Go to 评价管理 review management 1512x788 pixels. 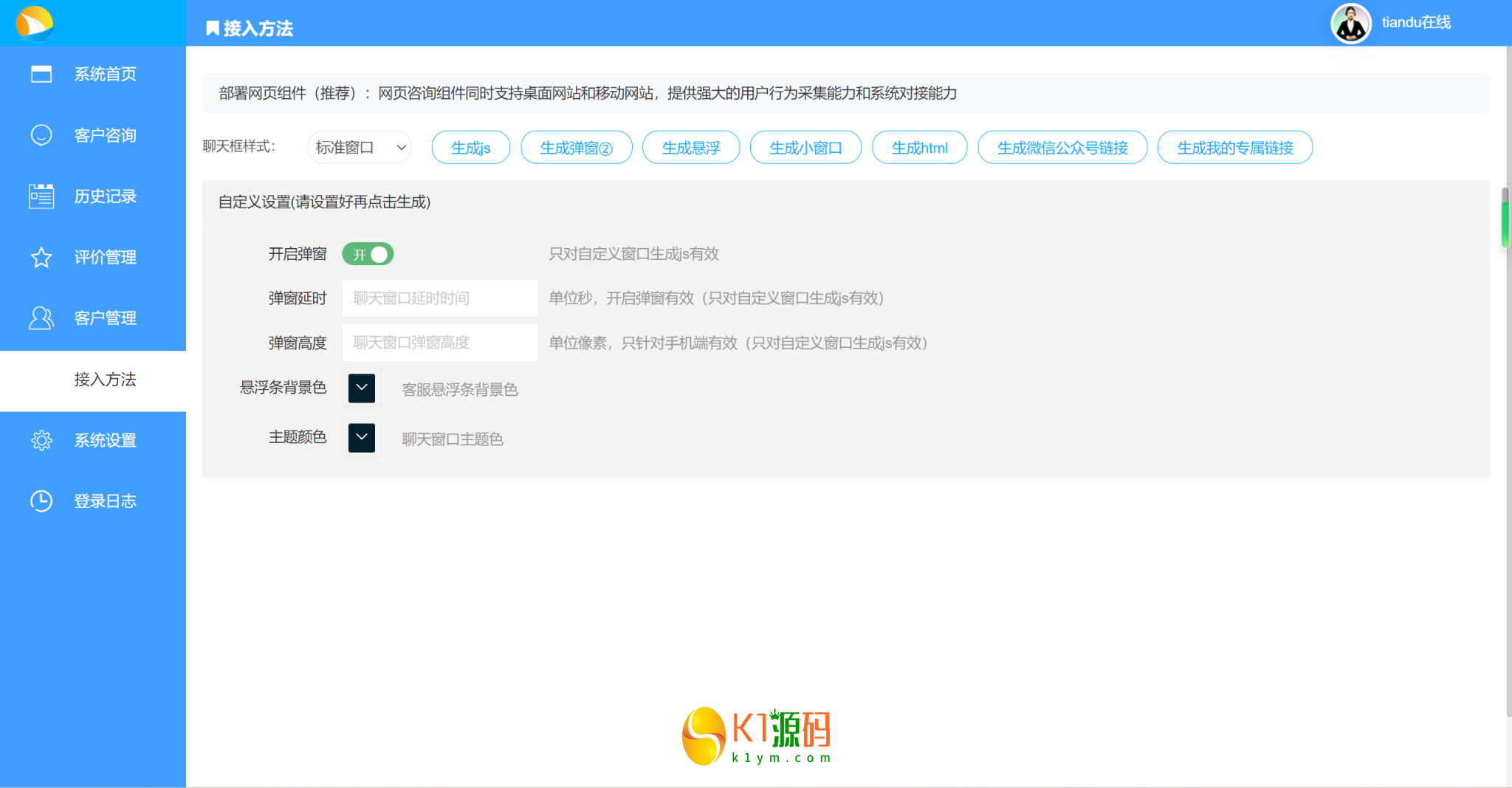(103, 257)
